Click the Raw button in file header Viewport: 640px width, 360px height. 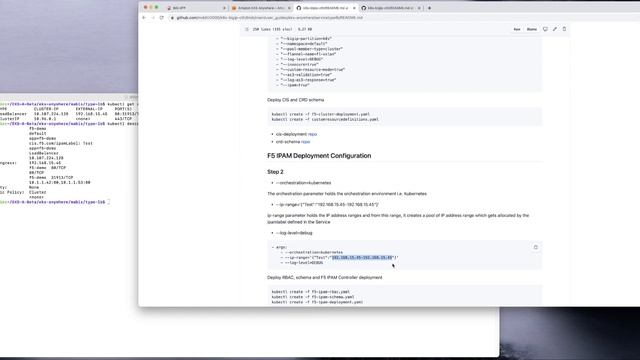(517, 29)
